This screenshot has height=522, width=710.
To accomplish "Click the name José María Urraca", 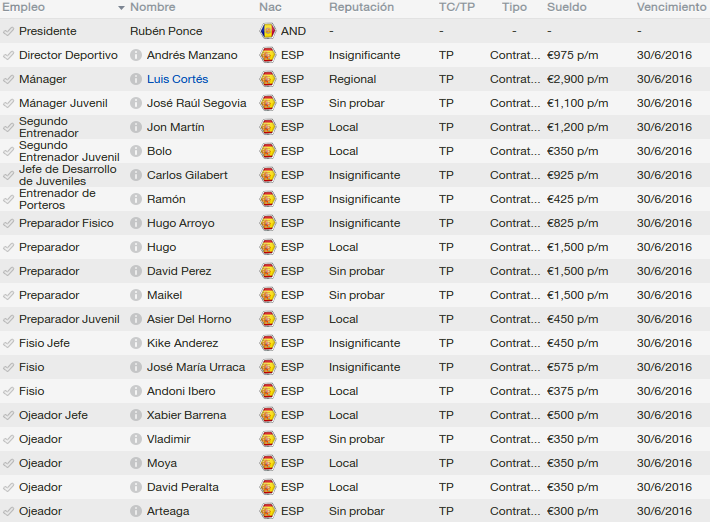I will pos(196,367).
